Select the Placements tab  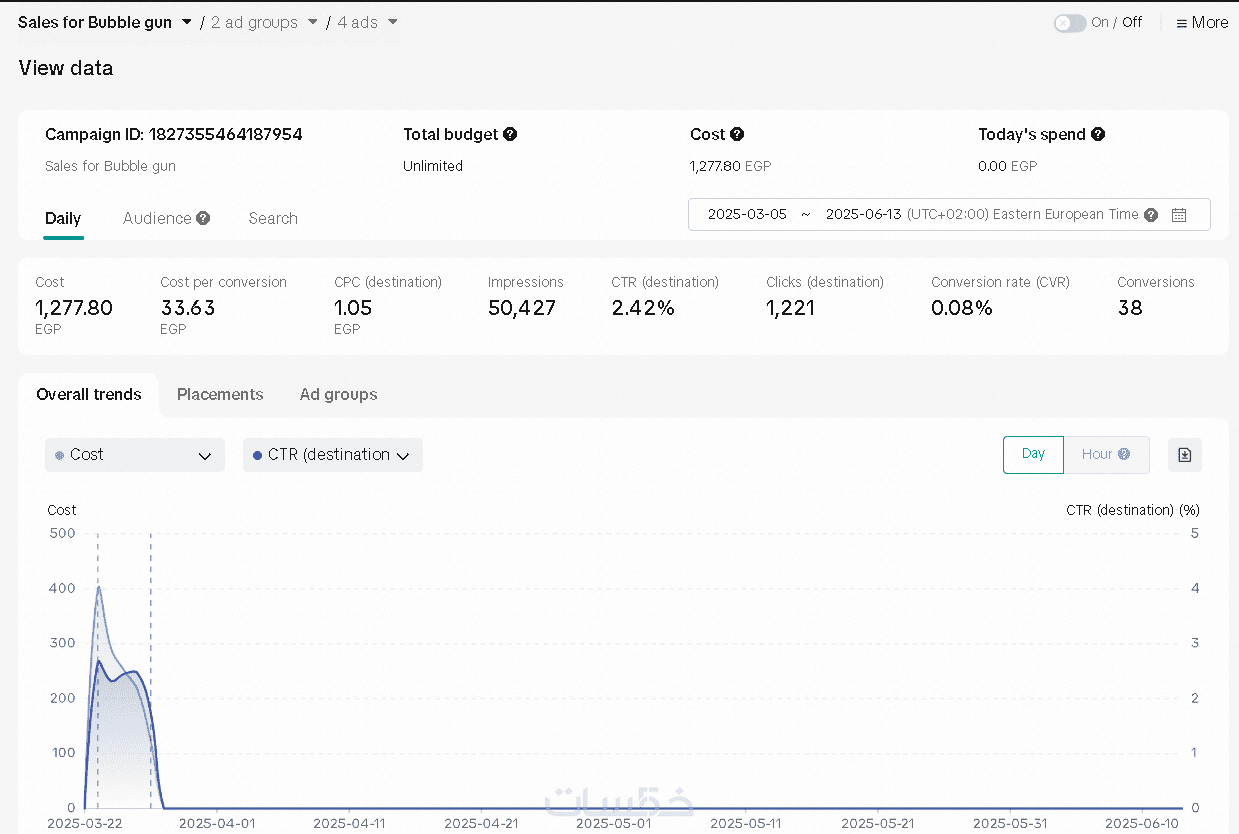pyautogui.click(x=220, y=394)
